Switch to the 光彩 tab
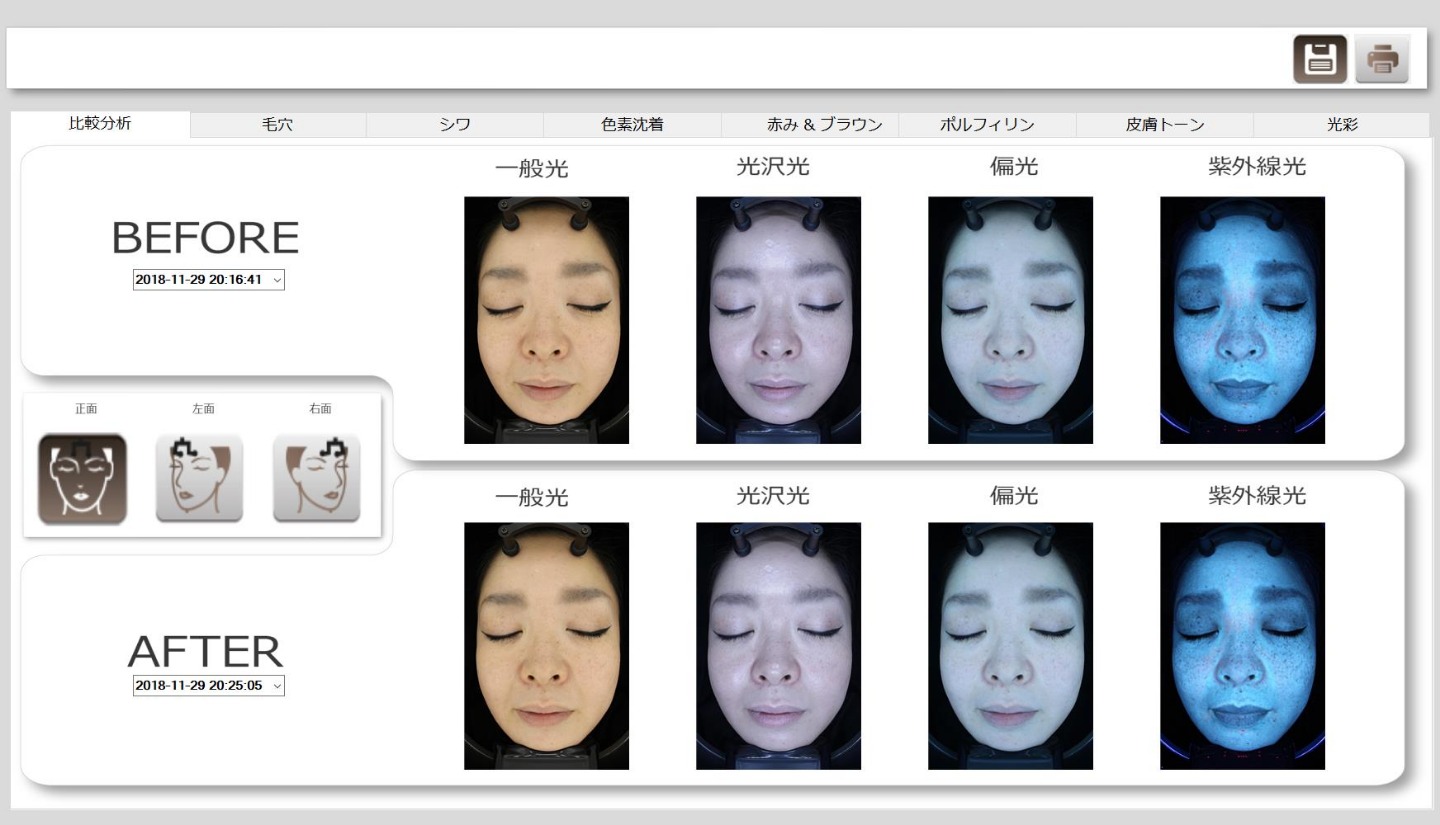The height and width of the screenshot is (825, 1440). tap(1342, 125)
